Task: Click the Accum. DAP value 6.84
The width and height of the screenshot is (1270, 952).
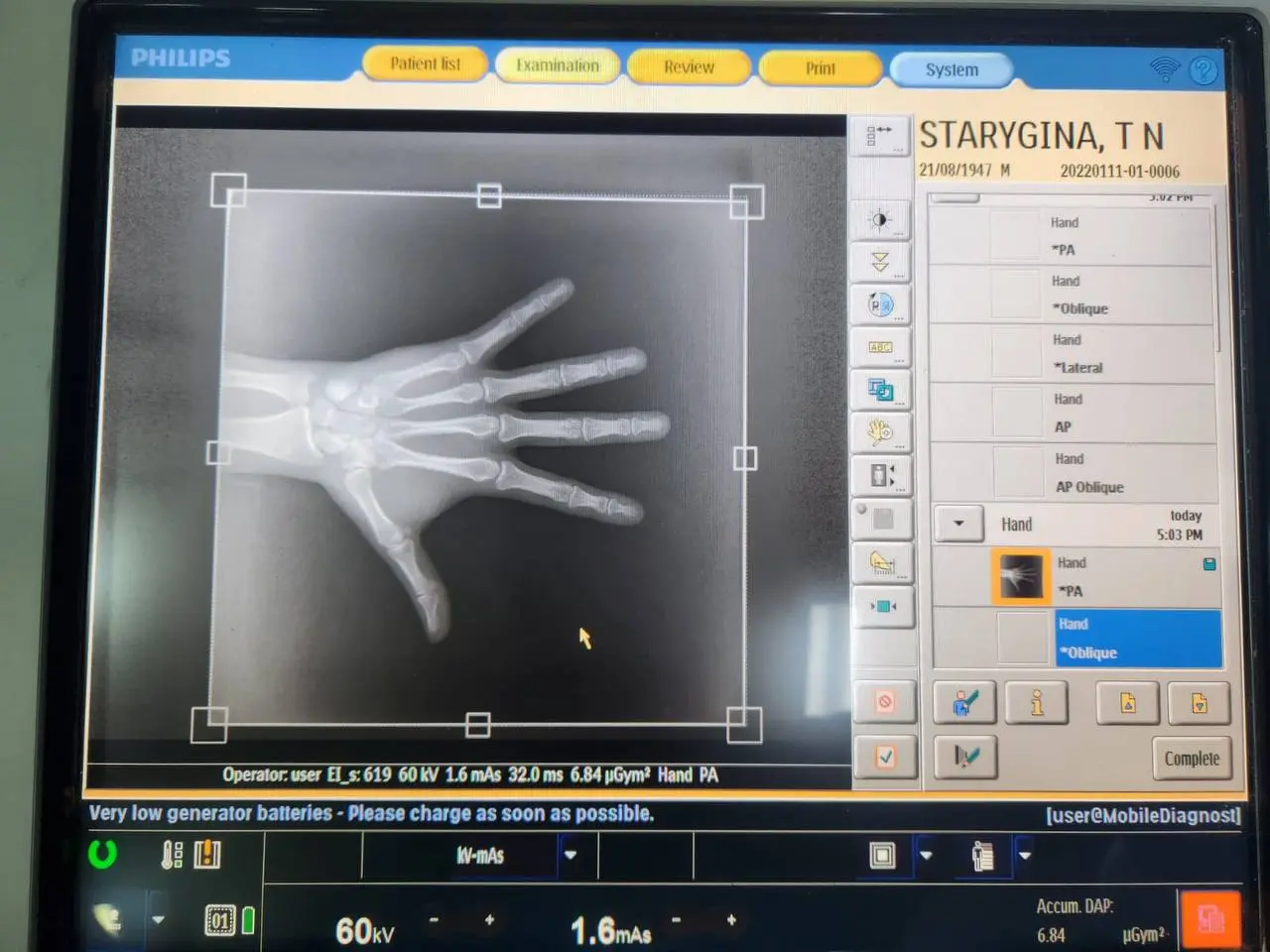Action: pyautogui.click(x=1051, y=935)
